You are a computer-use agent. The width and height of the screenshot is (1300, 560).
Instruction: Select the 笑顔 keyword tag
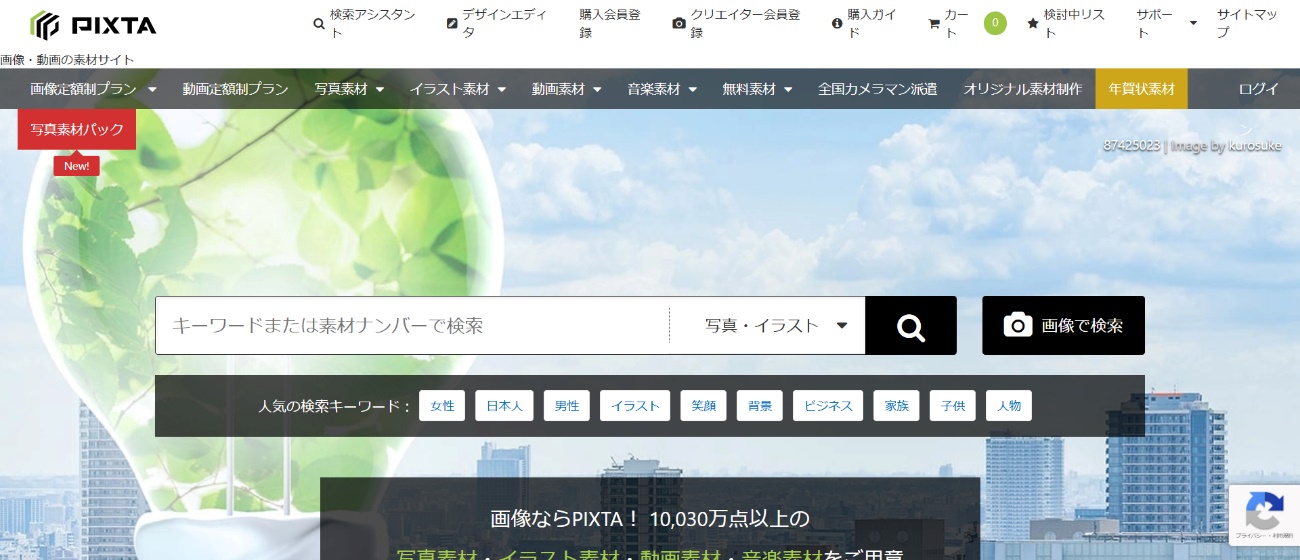[x=703, y=406]
